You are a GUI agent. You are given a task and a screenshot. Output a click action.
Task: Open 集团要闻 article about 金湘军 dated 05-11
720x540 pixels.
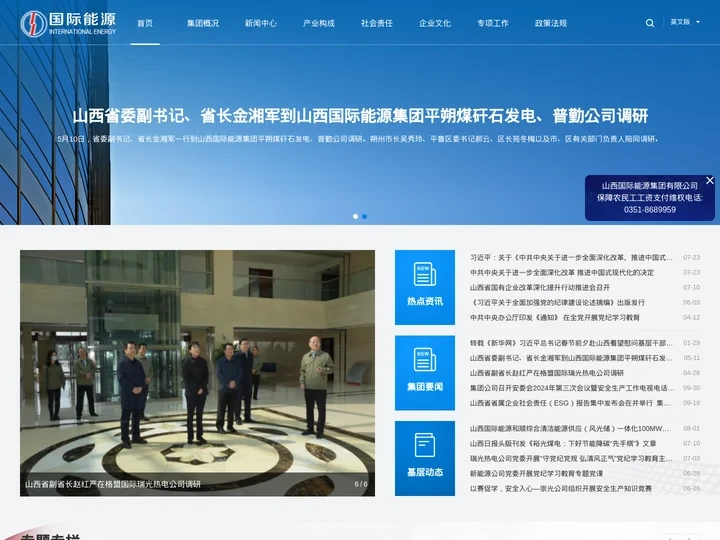571,358
